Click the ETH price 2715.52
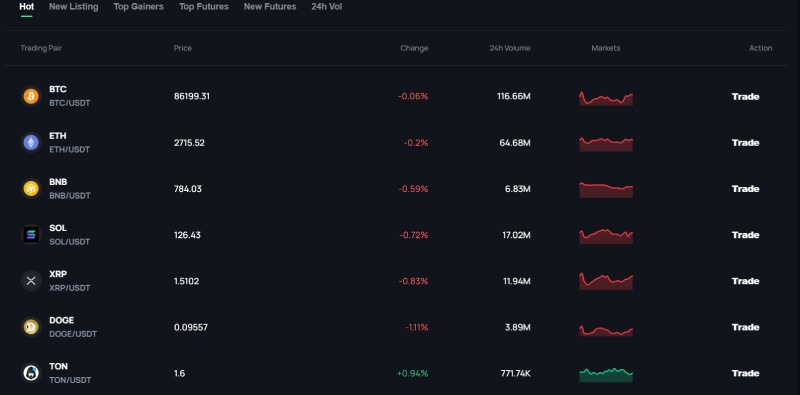The height and width of the screenshot is (395, 800). (189, 143)
